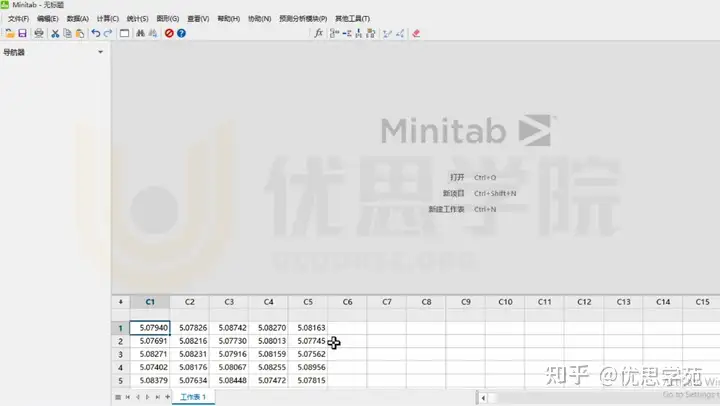720x406 pixels.
Task: Click the empty C6 cell in row 1
Action: tap(348, 328)
